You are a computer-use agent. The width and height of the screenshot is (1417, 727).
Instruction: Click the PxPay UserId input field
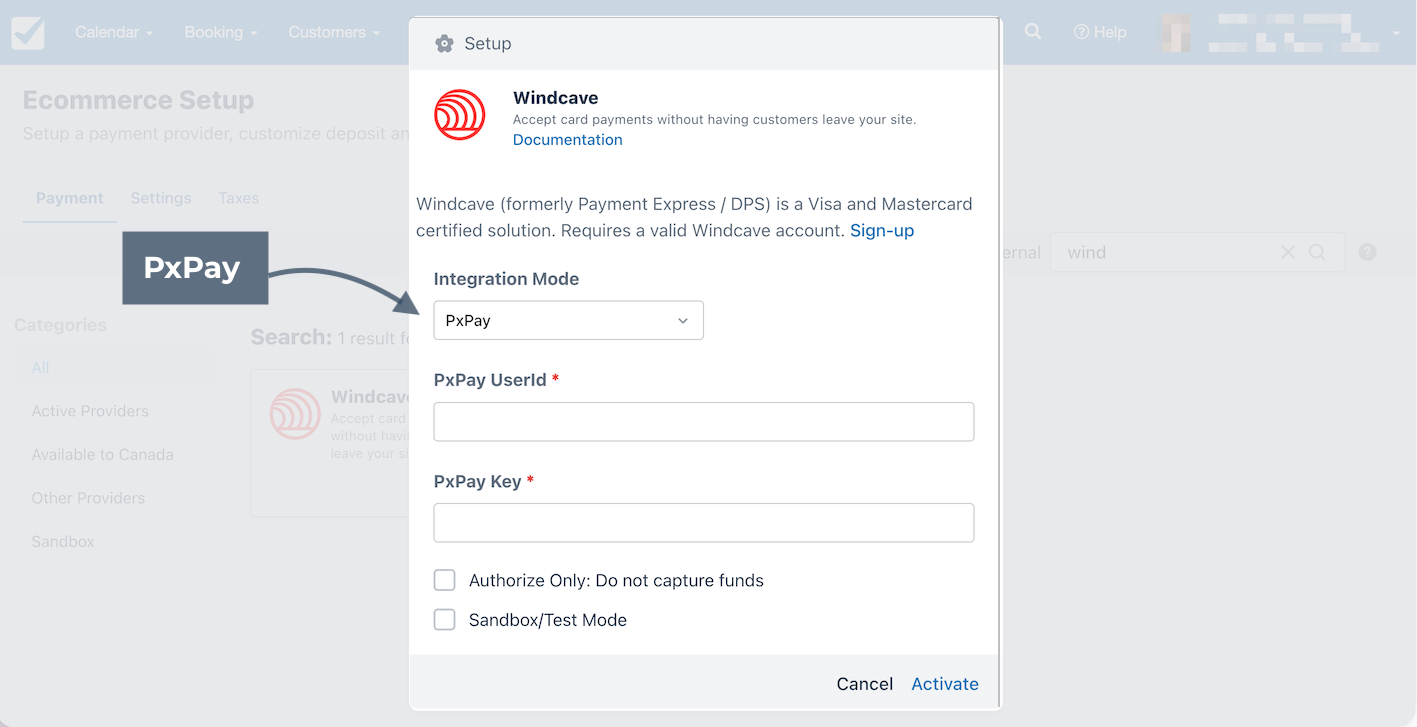704,422
